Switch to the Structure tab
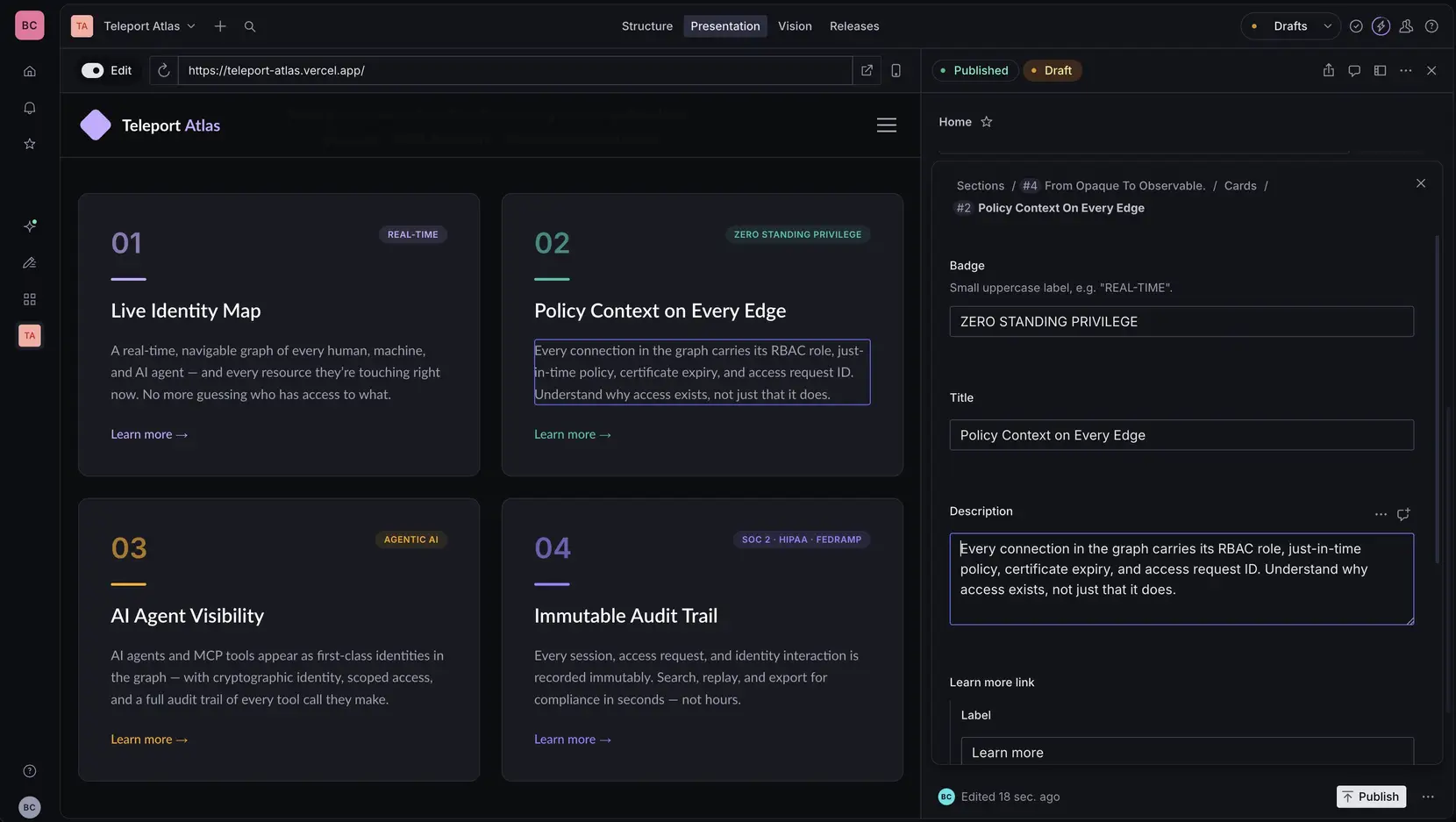The height and width of the screenshot is (822, 1456). 647,26
